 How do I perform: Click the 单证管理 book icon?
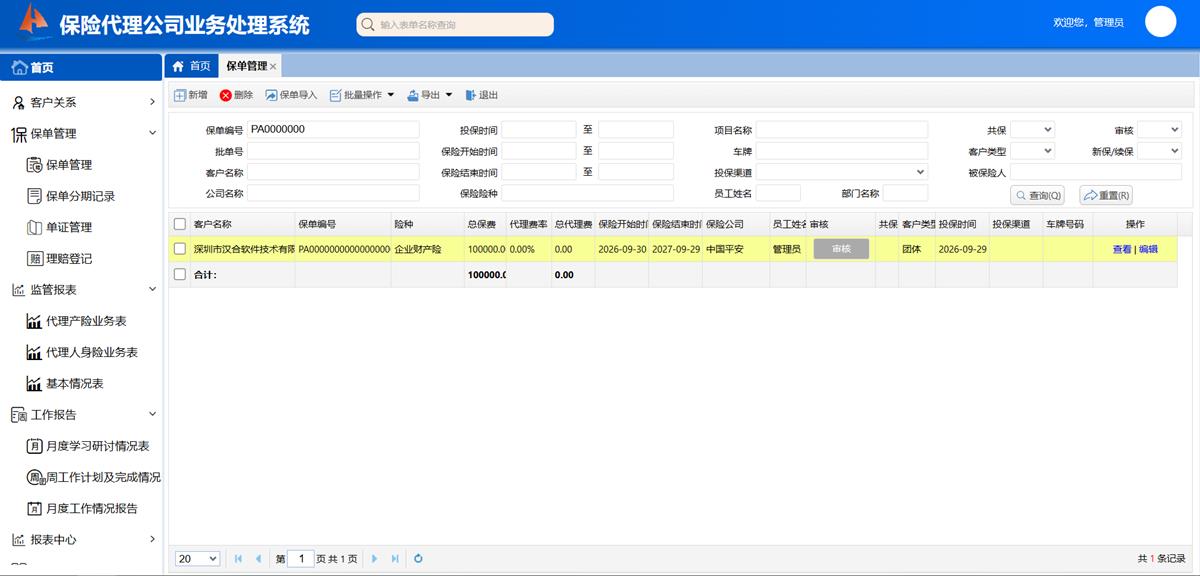tap(34, 227)
